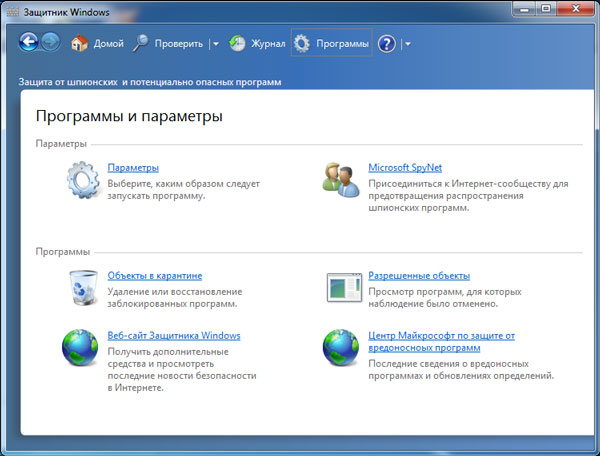Click the globe icon beside Центр Майкрософт

(341, 347)
